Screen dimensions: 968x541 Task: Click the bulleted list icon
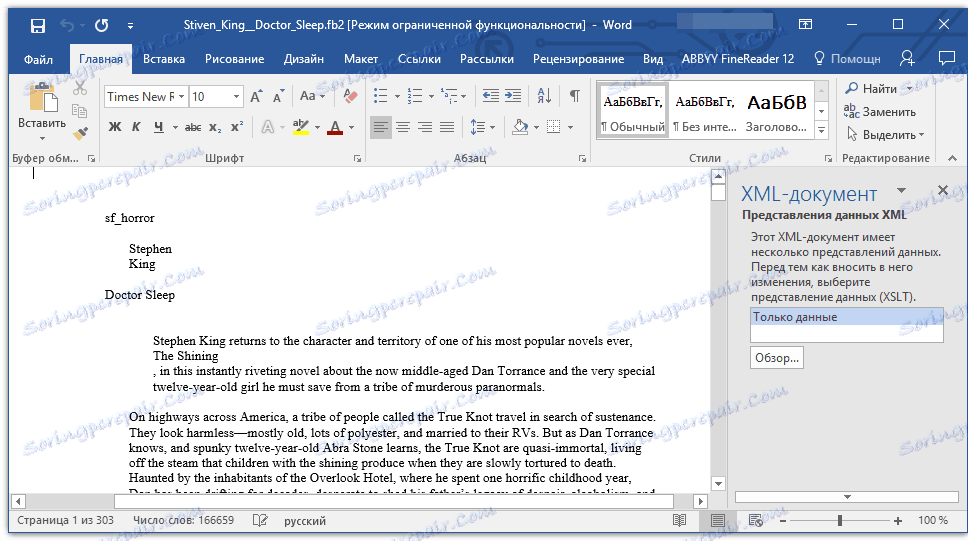[381, 96]
